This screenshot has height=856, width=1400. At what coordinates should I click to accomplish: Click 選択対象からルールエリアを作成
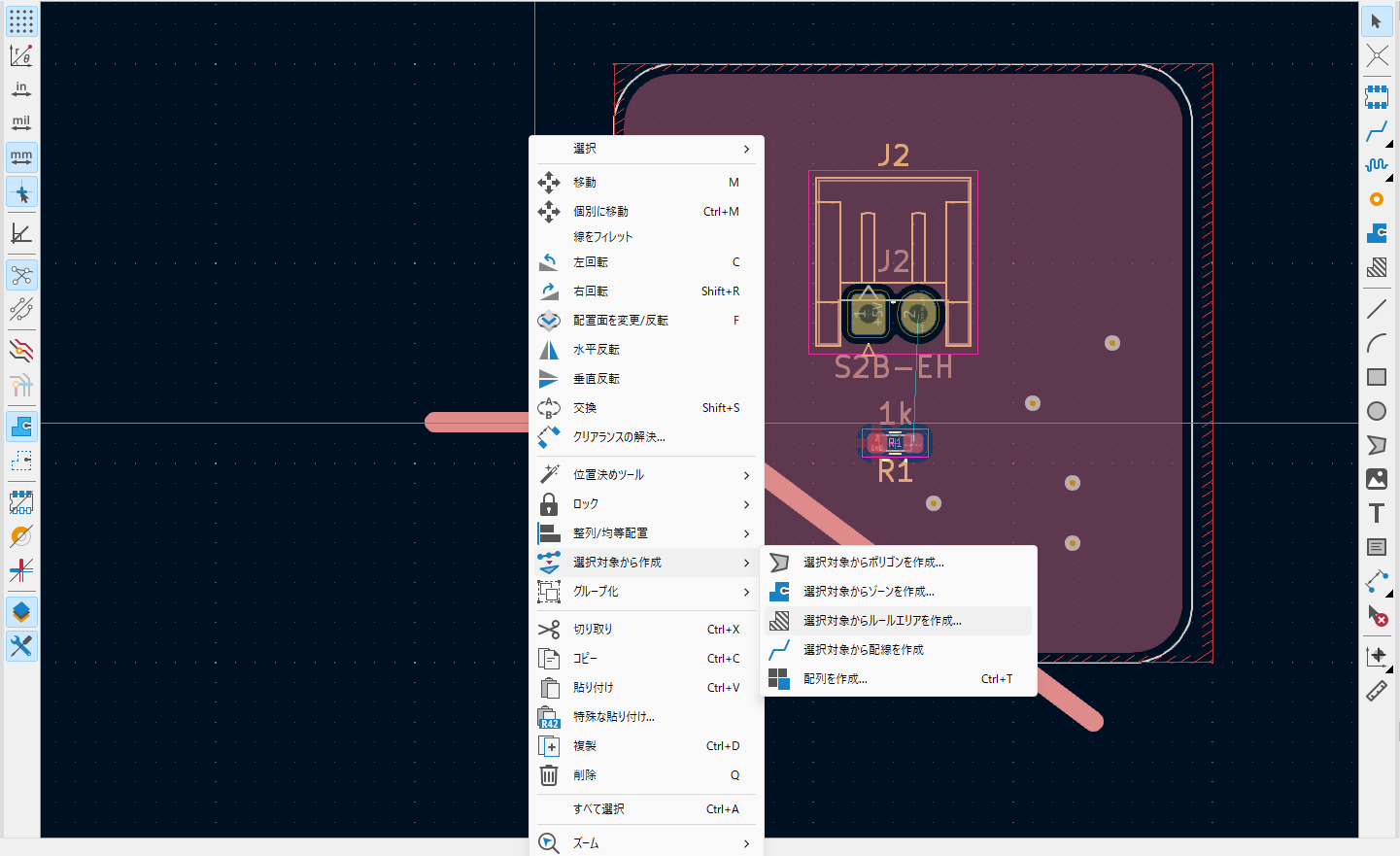[x=899, y=621]
